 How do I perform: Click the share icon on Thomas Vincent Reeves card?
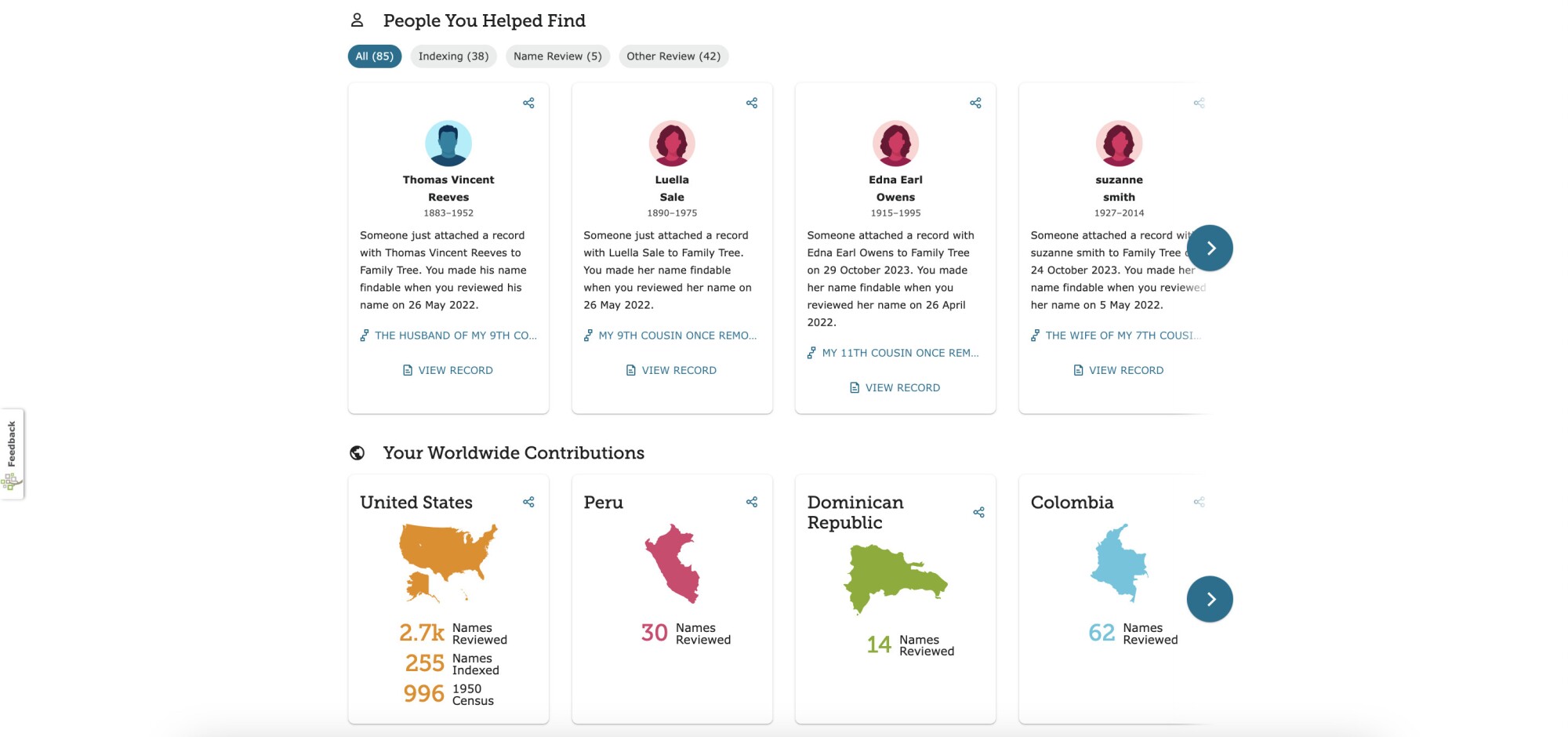click(x=528, y=102)
